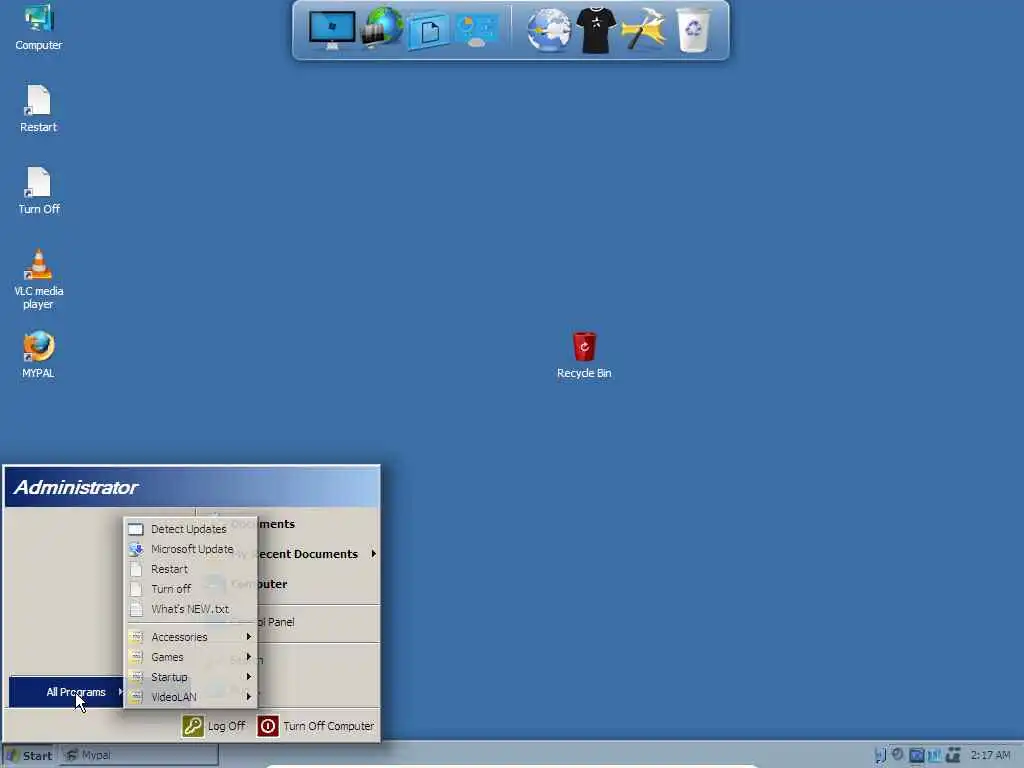Click the volume speaker tray icon

tap(897, 754)
